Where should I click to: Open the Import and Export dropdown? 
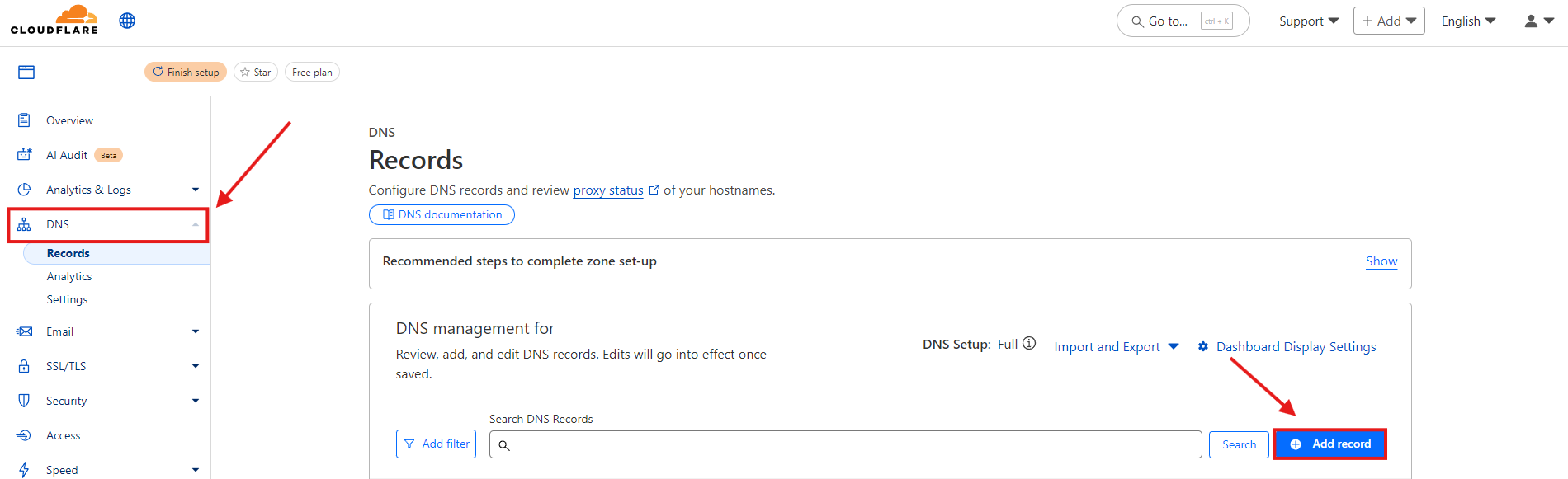click(x=1116, y=347)
